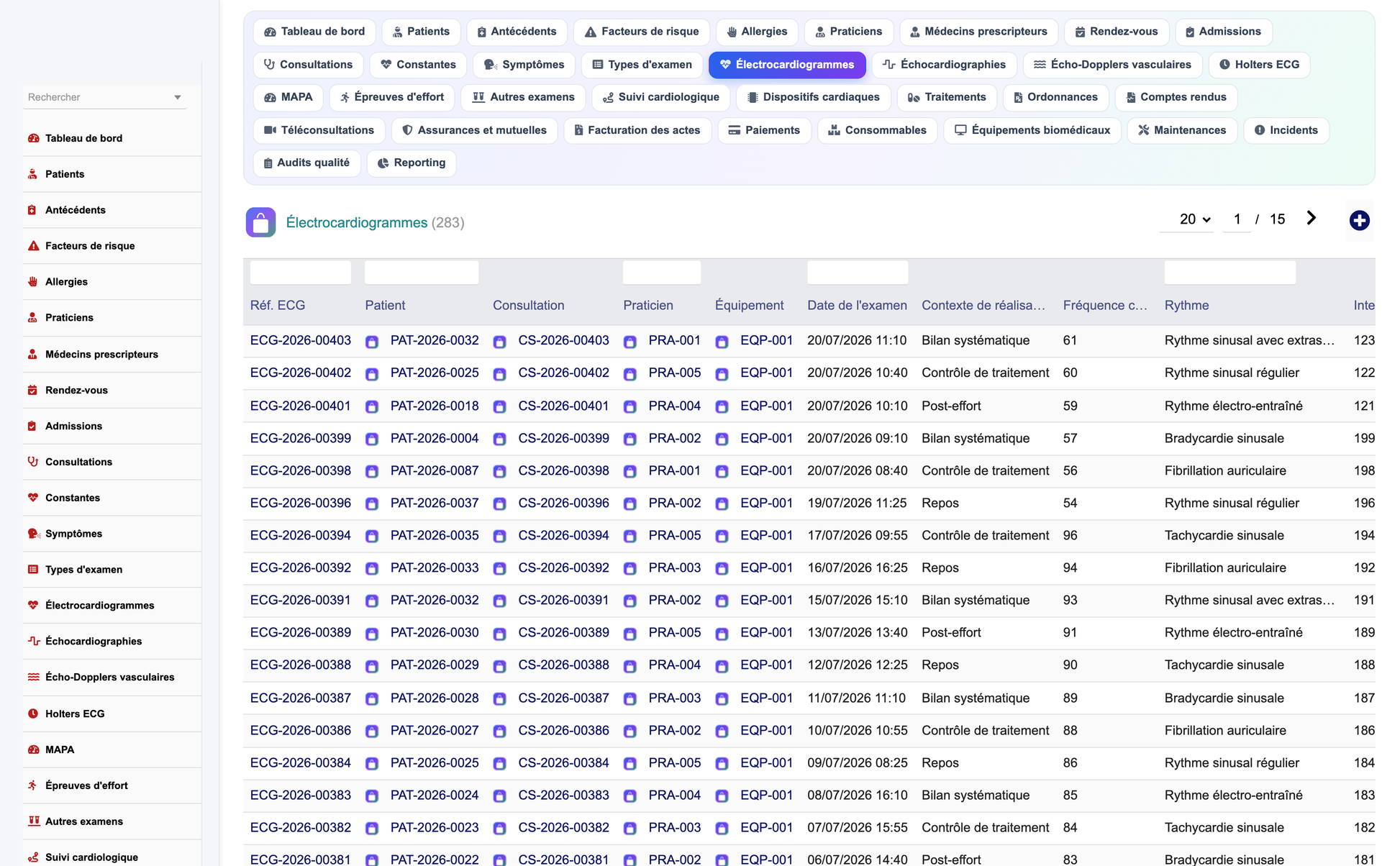1400x866 pixels.
Task: Open practitioner link PRA-002 in ECG-2026-00399 row
Action: (675, 438)
